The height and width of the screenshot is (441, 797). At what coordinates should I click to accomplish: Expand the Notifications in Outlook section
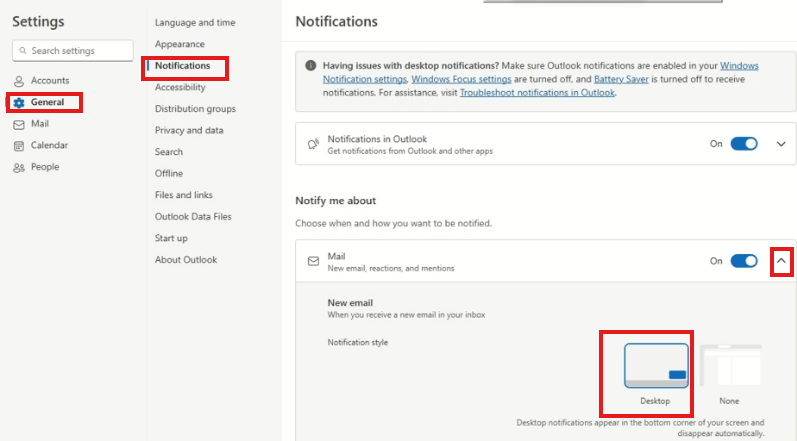(781, 144)
